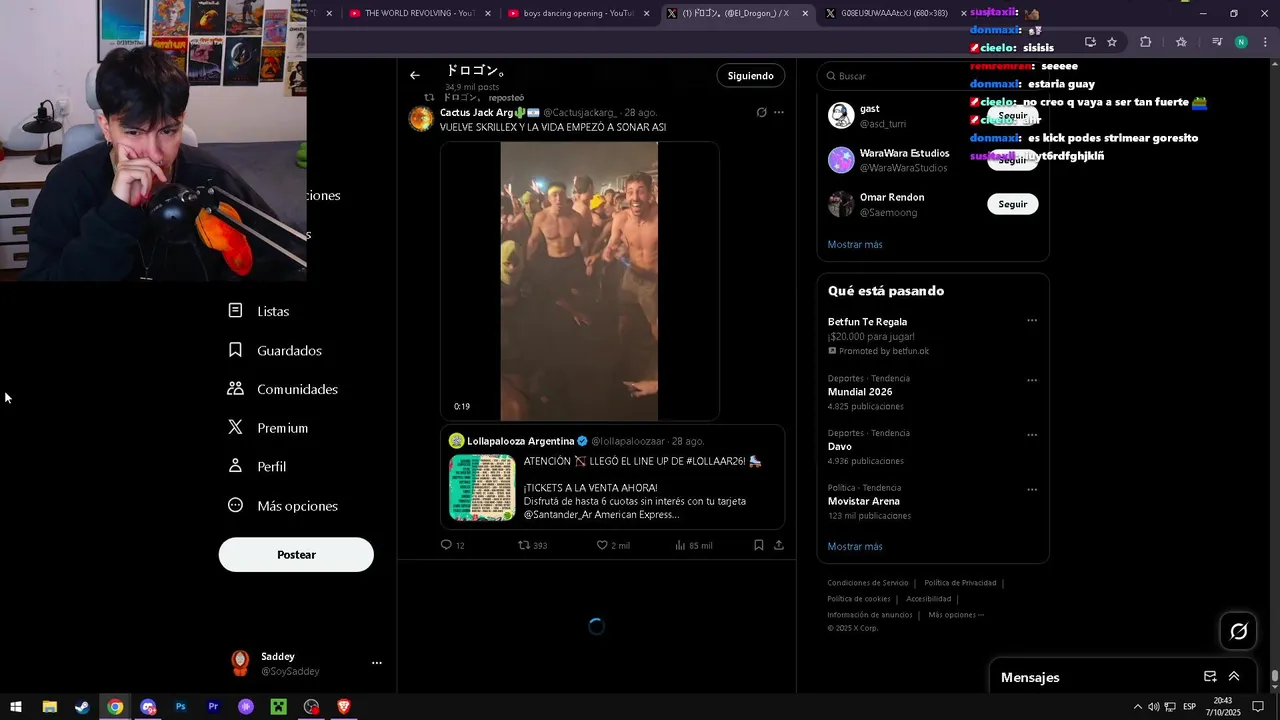Open three-dot menu on the Cactus Jack post
Screen dimensions: 1280x720
[779, 112]
